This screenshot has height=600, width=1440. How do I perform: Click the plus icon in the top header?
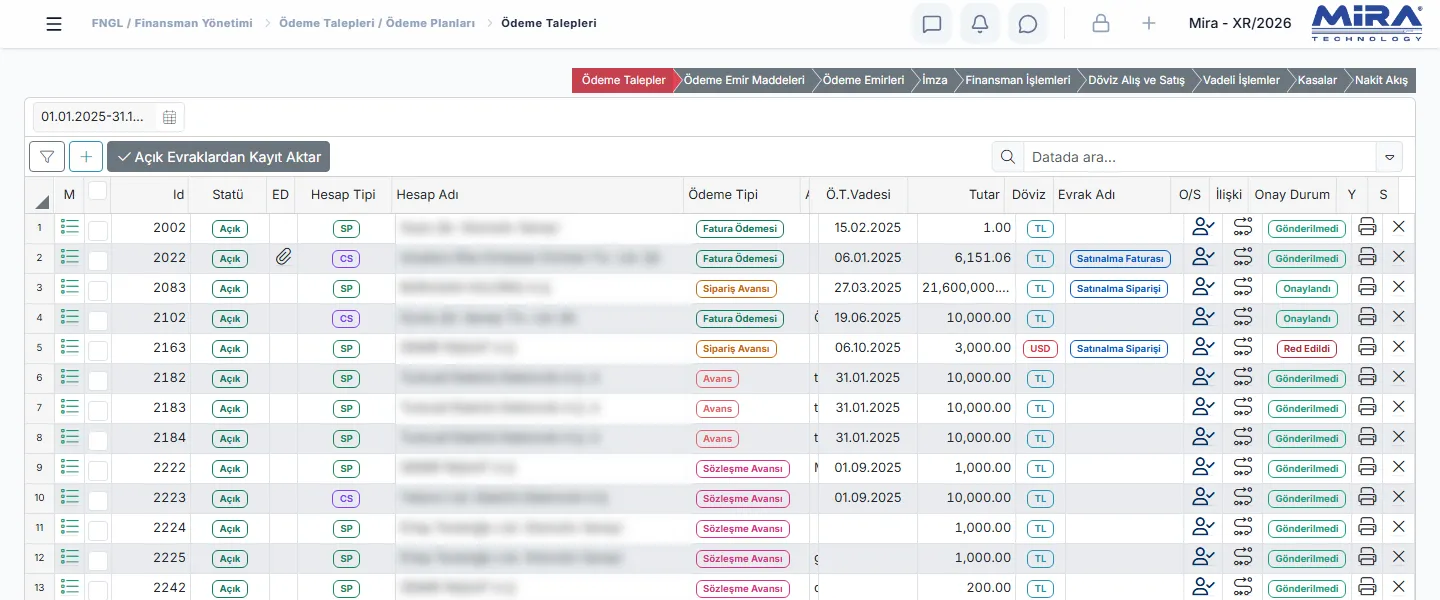(x=1149, y=24)
